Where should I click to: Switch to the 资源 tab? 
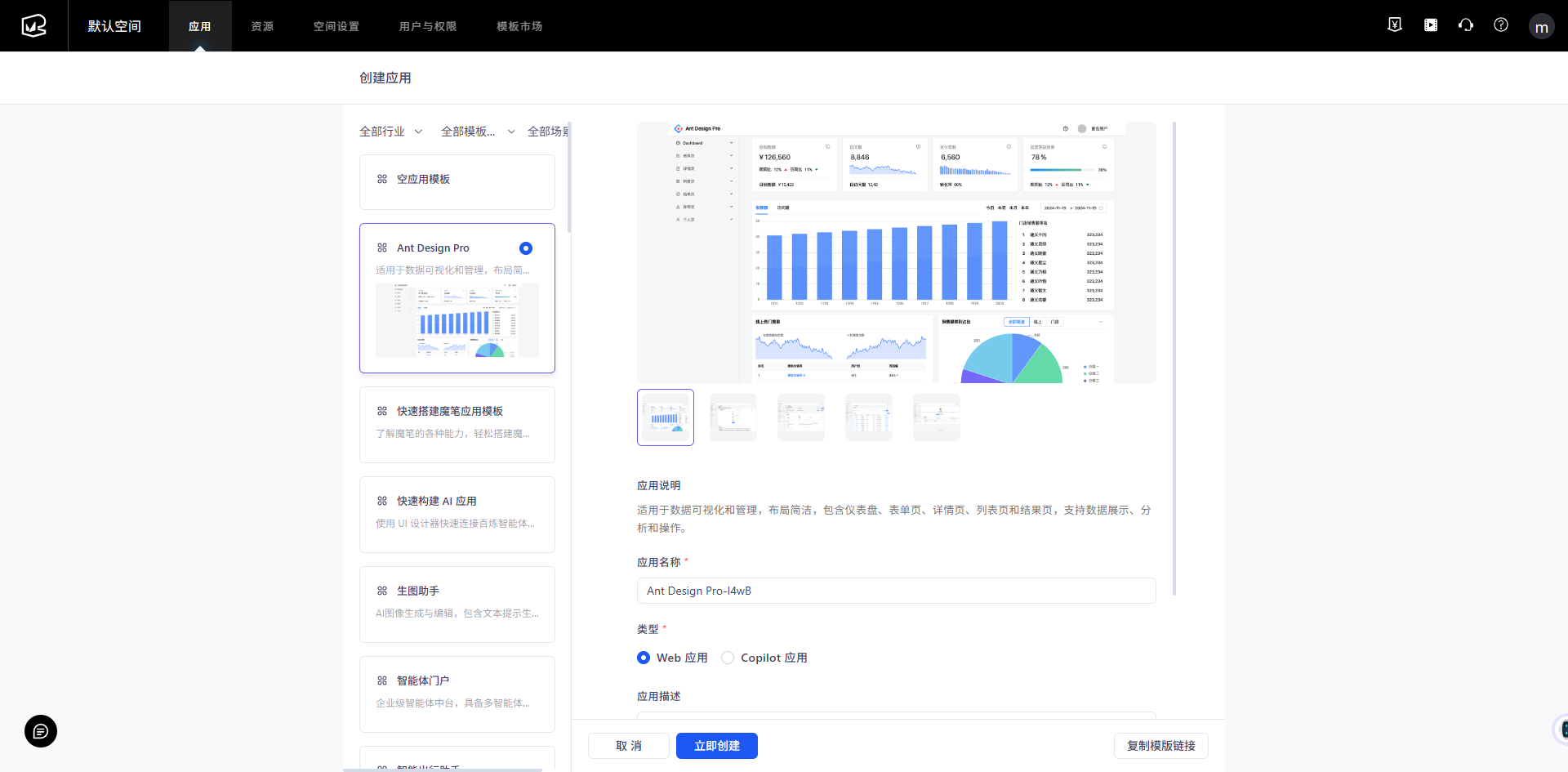click(x=262, y=26)
